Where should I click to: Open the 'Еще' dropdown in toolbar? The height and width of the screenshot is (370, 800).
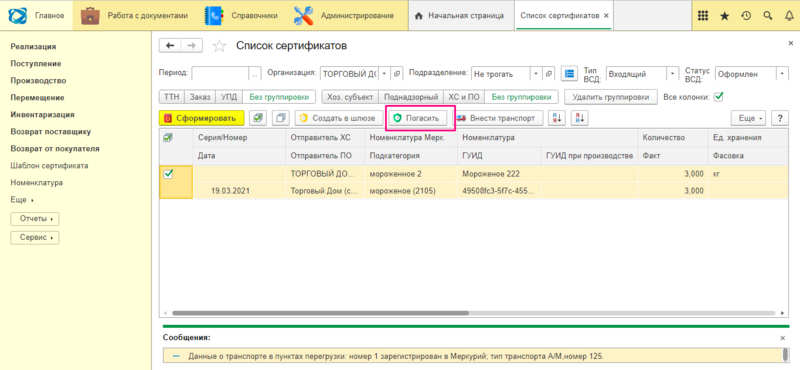748,118
